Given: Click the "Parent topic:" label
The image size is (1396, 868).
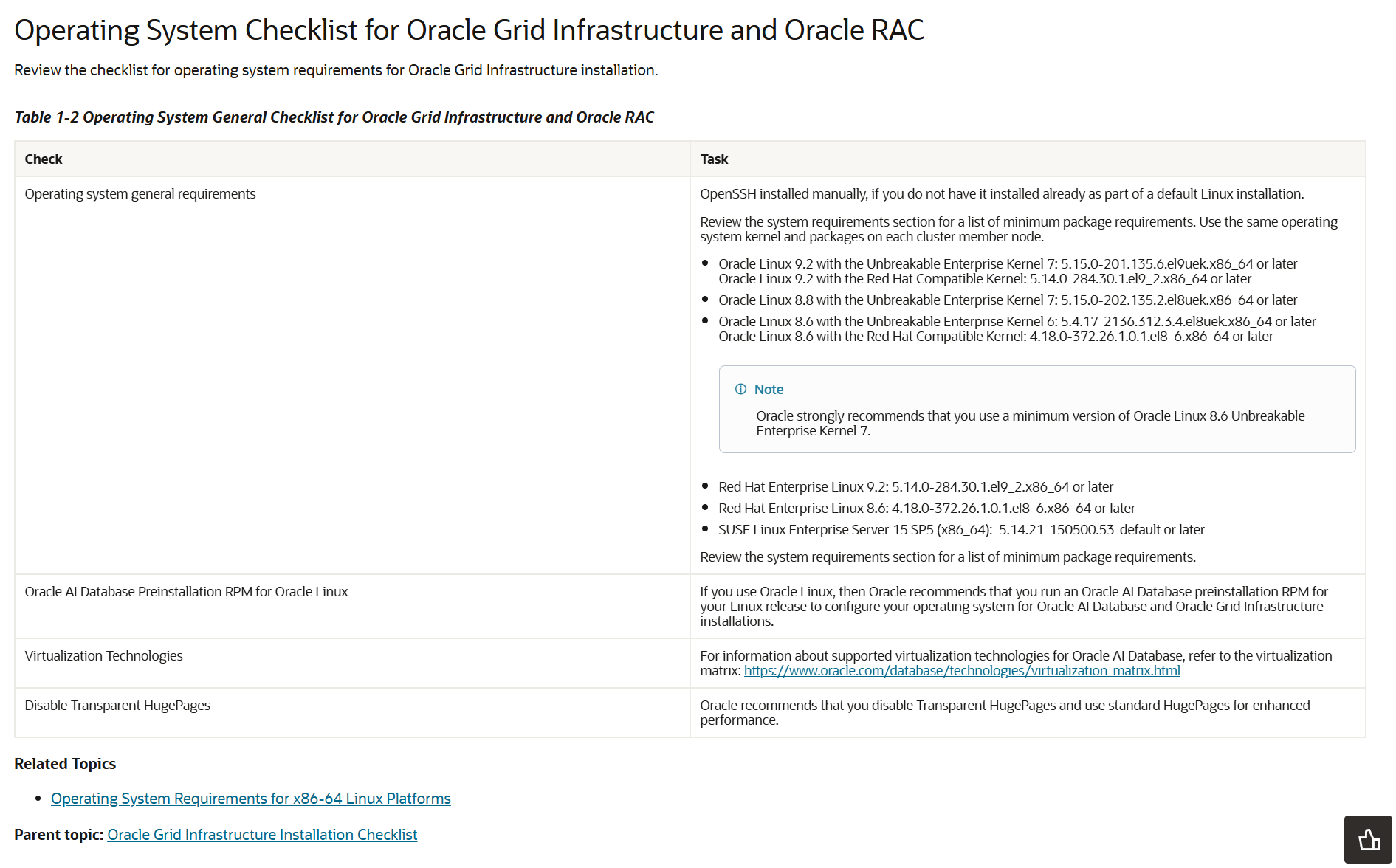Looking at the screenshot, I should click(58, 835).
